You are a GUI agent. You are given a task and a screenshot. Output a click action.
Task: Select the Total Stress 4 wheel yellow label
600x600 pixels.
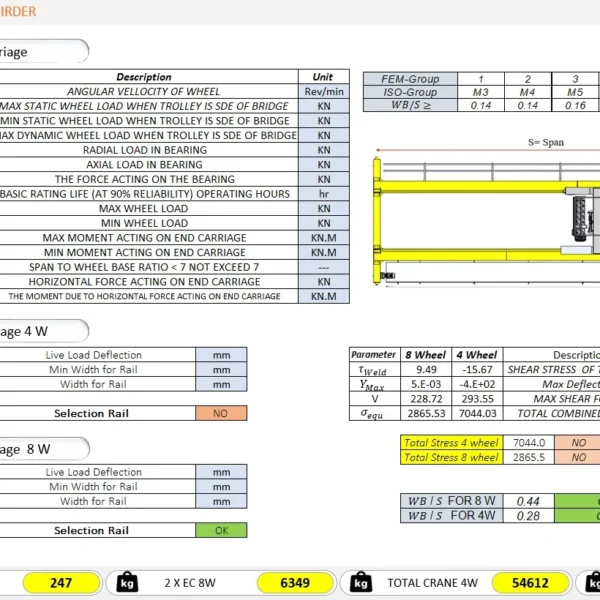(452, 443)
